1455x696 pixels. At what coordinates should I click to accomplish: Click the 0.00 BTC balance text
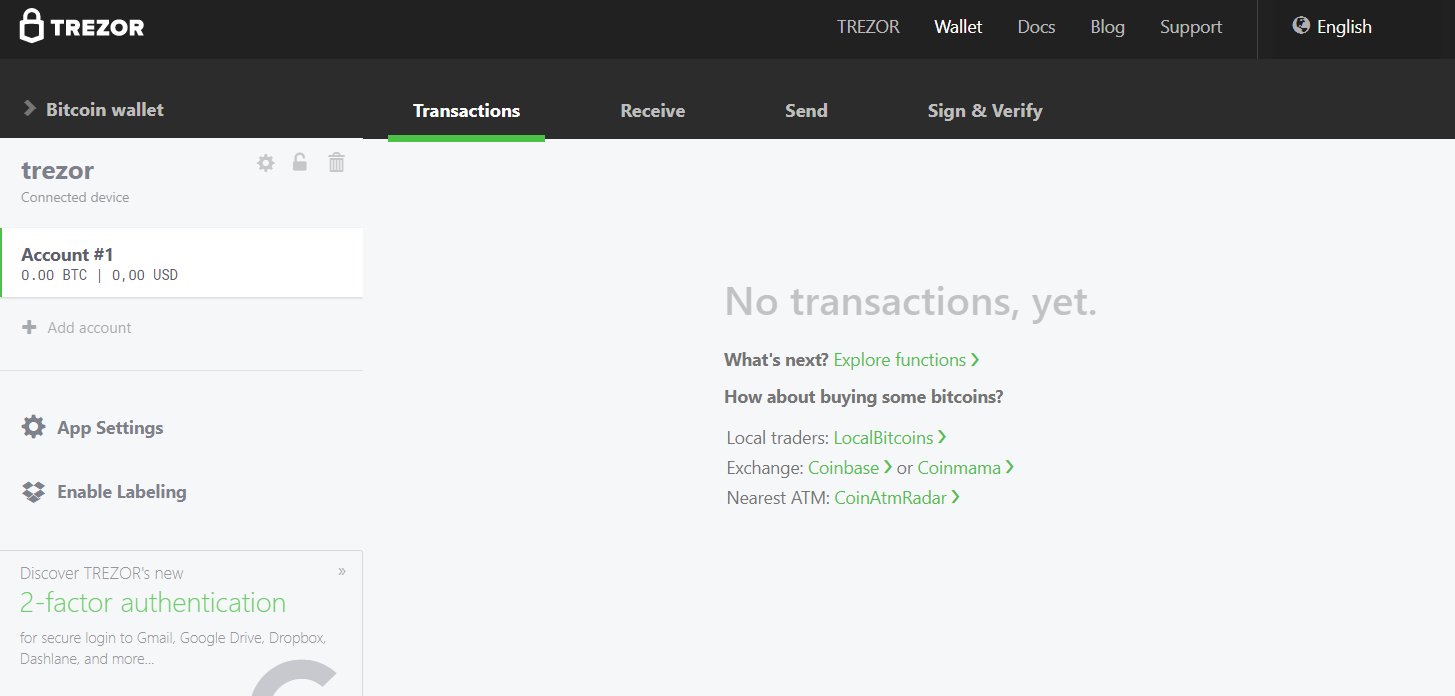[x=54, y=275]
